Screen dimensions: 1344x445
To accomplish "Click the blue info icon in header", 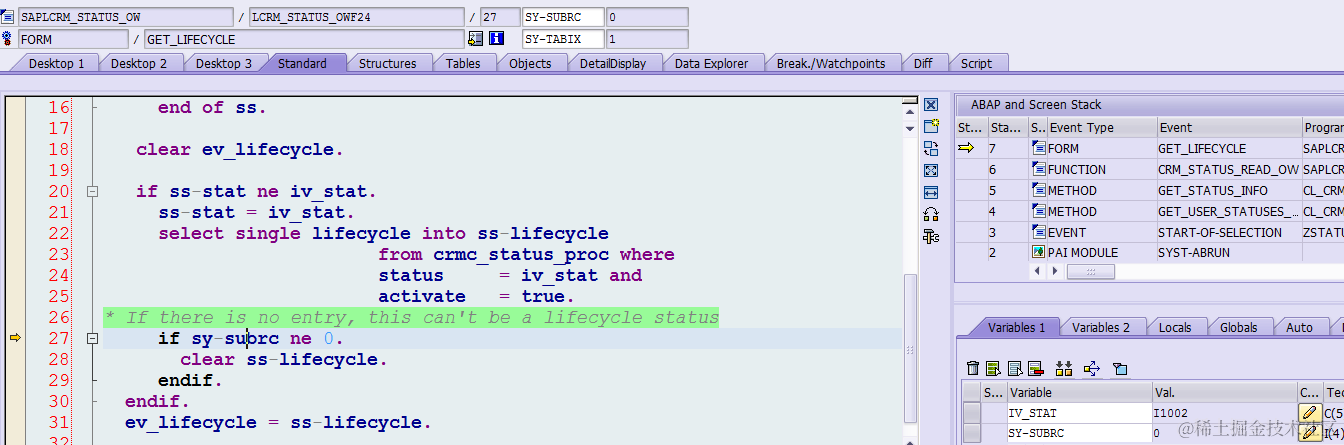I will pyautogui.click(x=497, y=39).
